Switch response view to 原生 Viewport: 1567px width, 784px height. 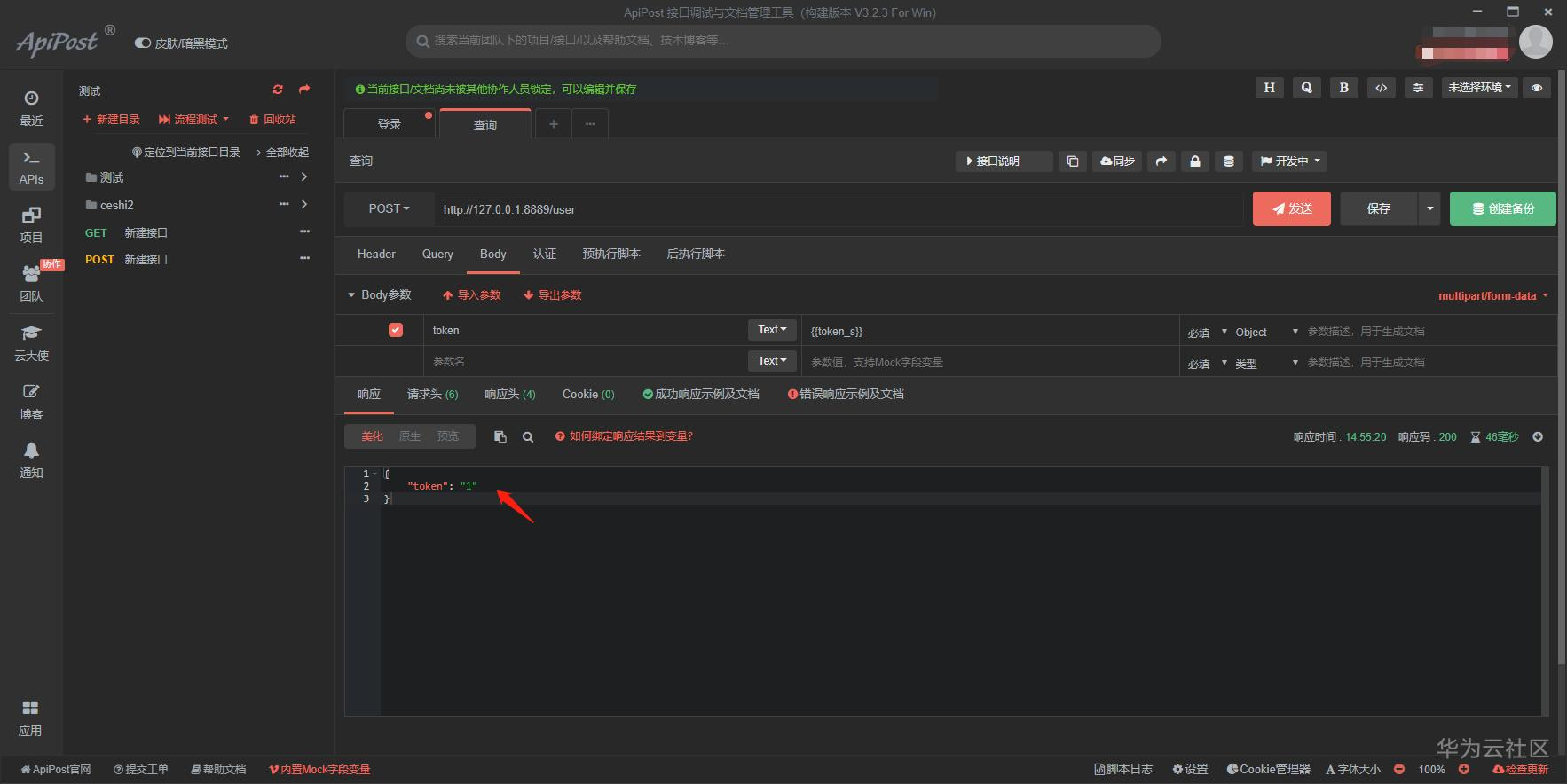pos(410,436)
